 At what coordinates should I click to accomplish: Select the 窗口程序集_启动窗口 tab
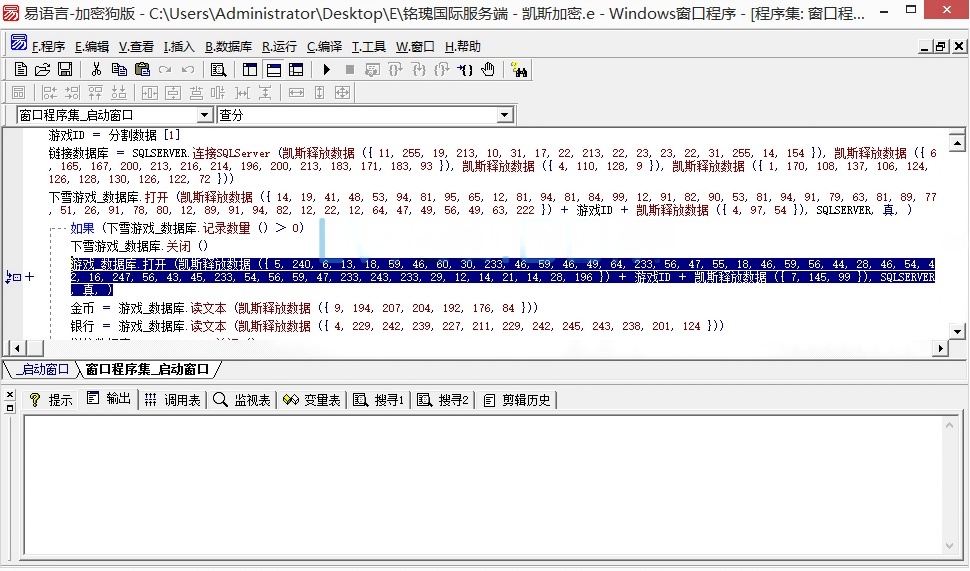[x=147, y=369]
